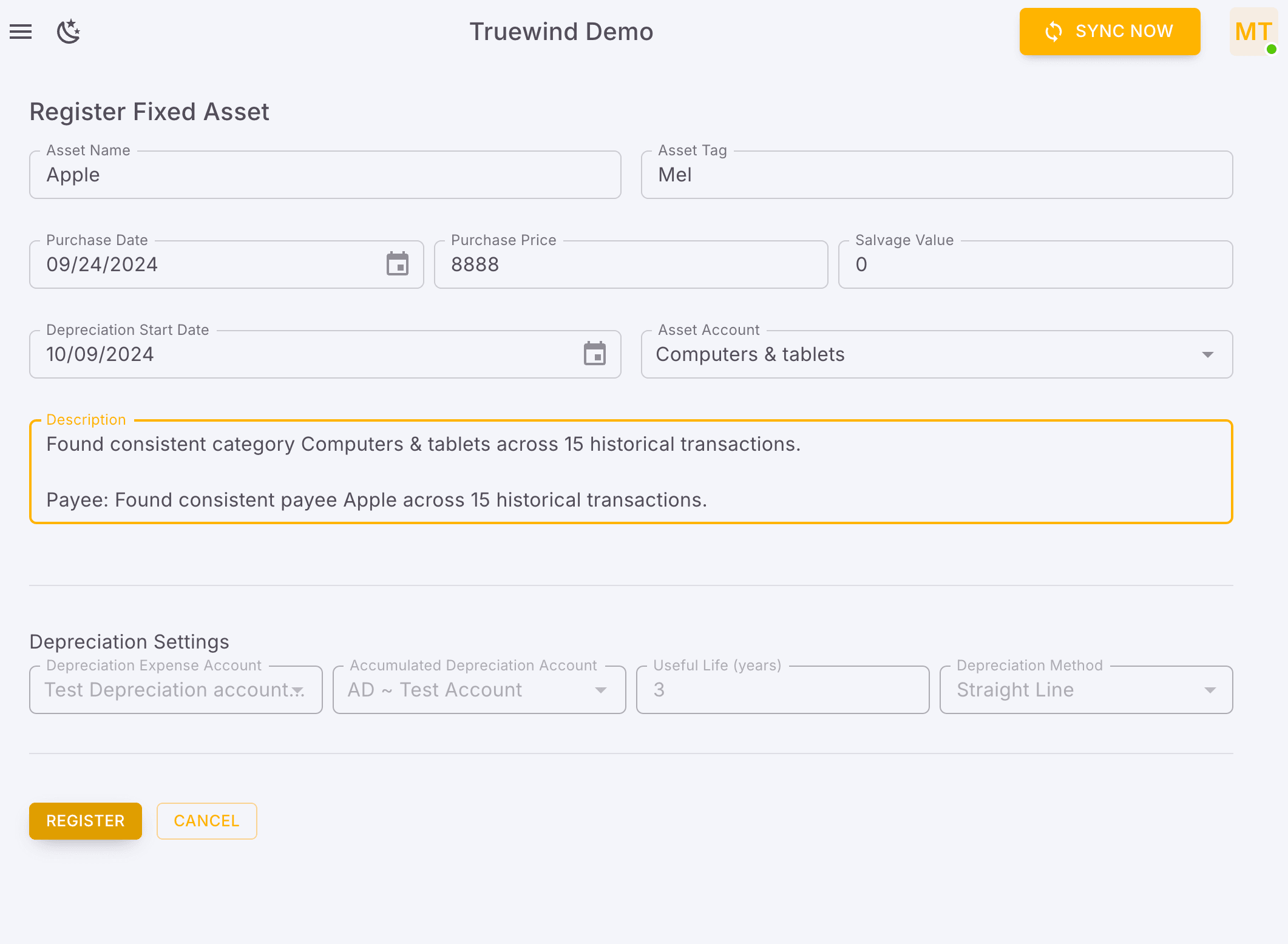The image size is (1288, 944).
Task: Select the Useful Life years field
Action: click(x=782, y=690)
